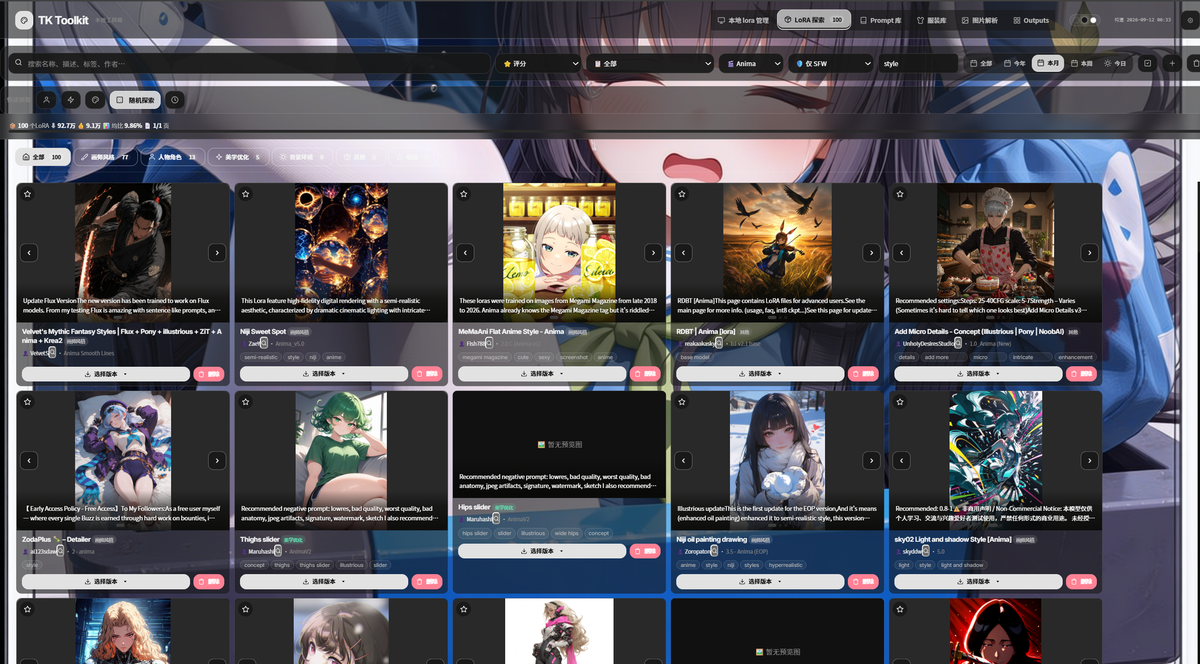
Task: Star the MeMaAni Flat Anime Style card
Action: tap(464, 194)
